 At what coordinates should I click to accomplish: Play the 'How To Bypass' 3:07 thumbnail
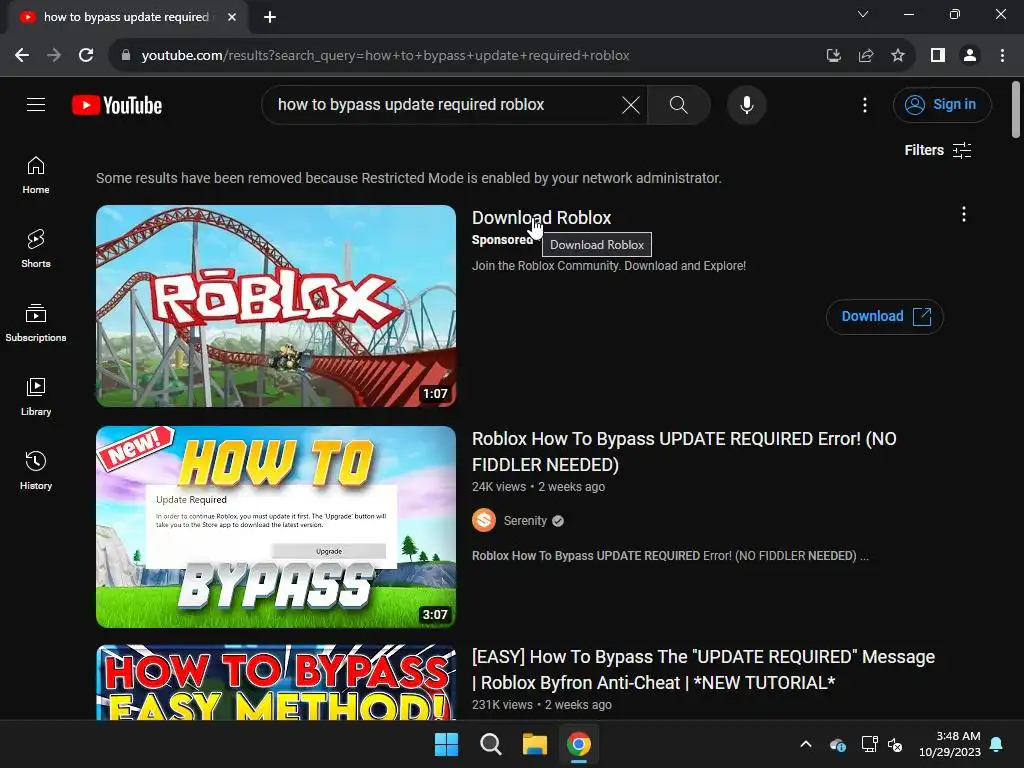point(276,527)
